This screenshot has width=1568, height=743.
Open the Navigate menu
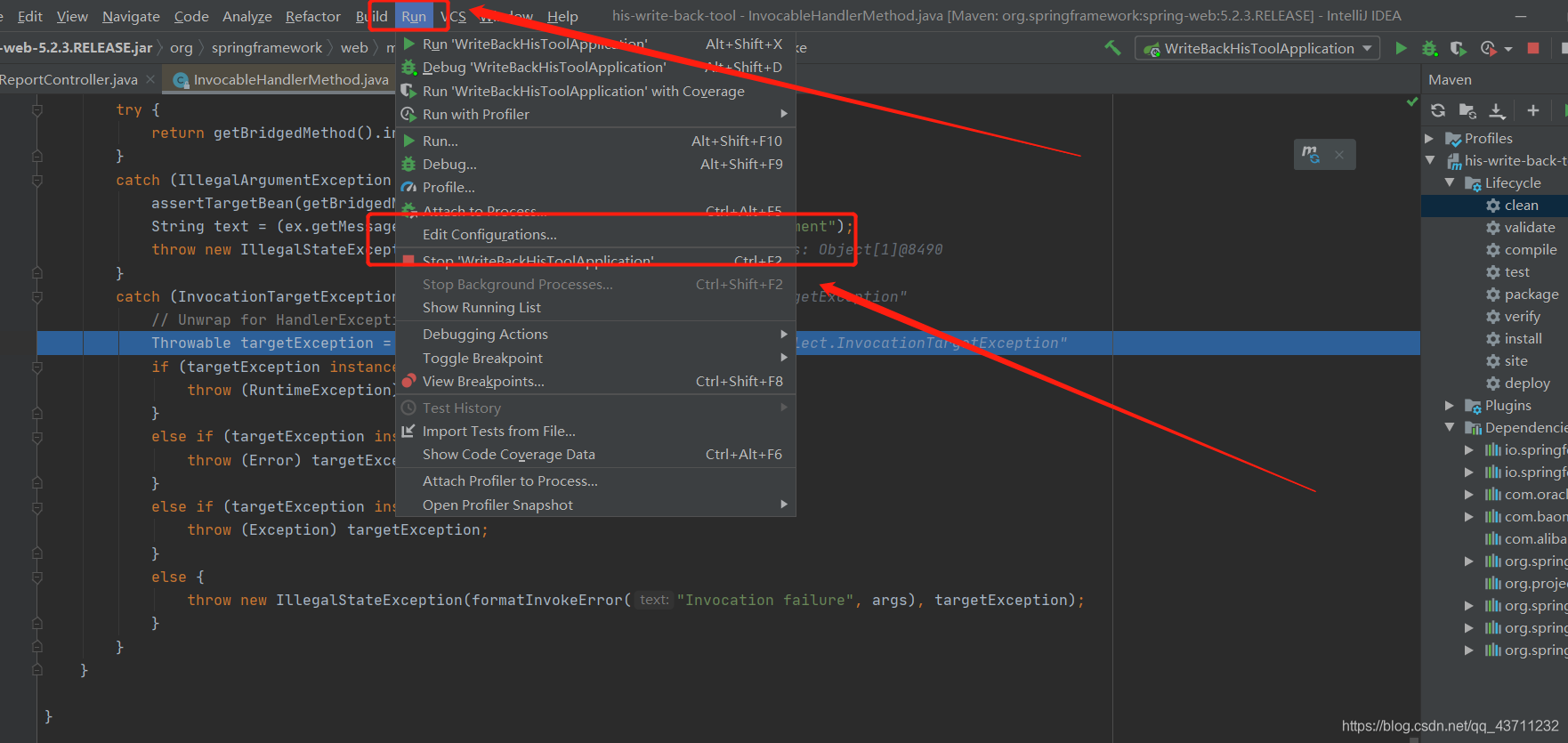[x=131, y=16]
